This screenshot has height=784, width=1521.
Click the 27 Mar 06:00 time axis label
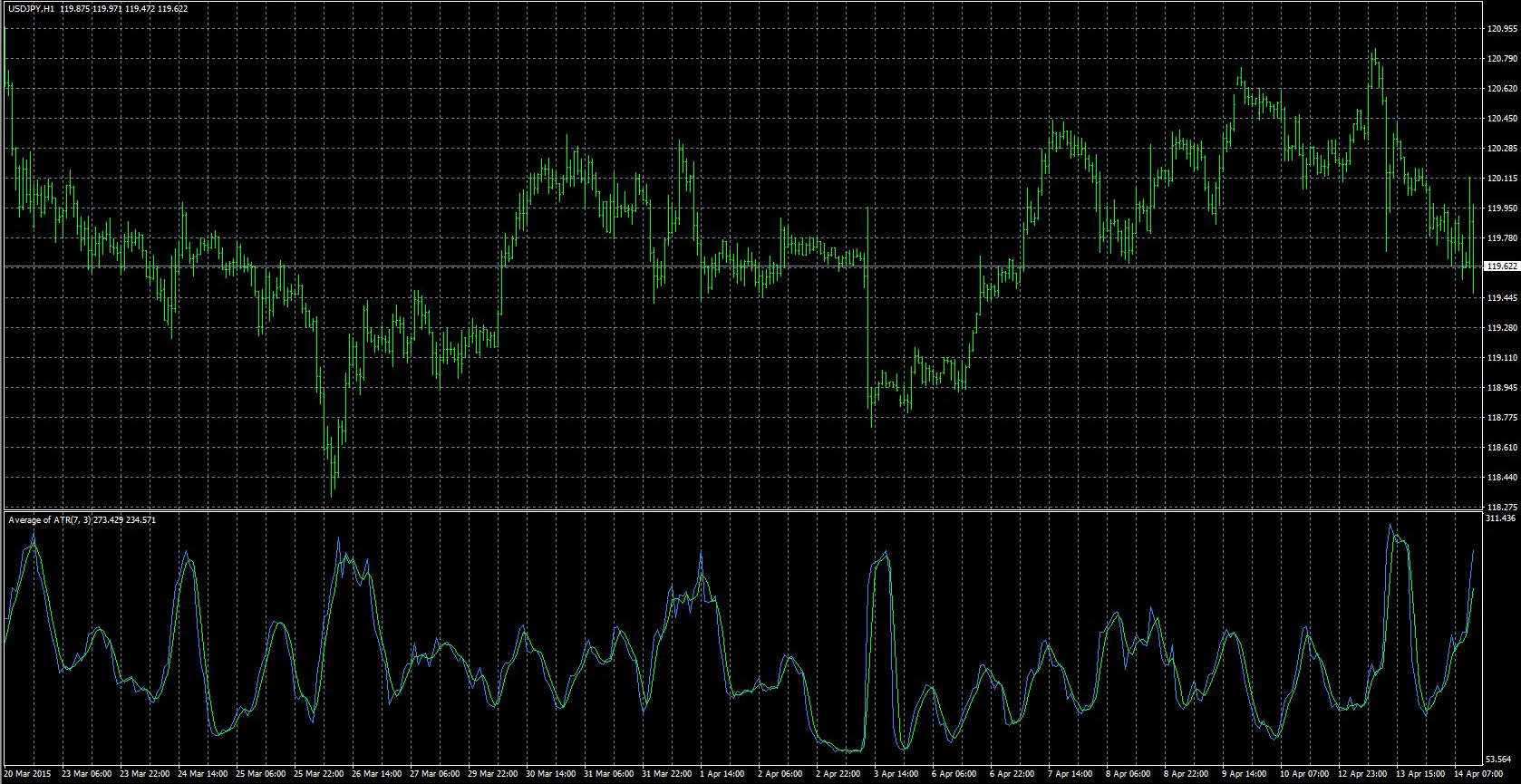click(x=436, y=774)
